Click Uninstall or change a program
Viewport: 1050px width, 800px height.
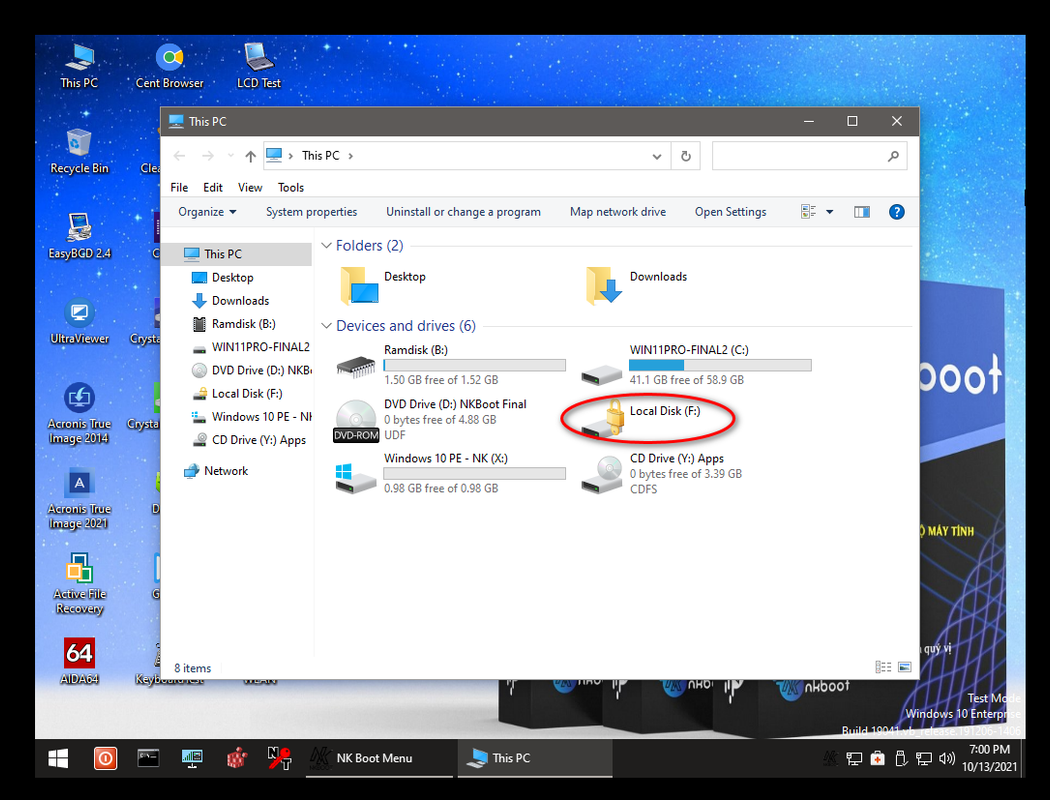click(x=463, y=212)
